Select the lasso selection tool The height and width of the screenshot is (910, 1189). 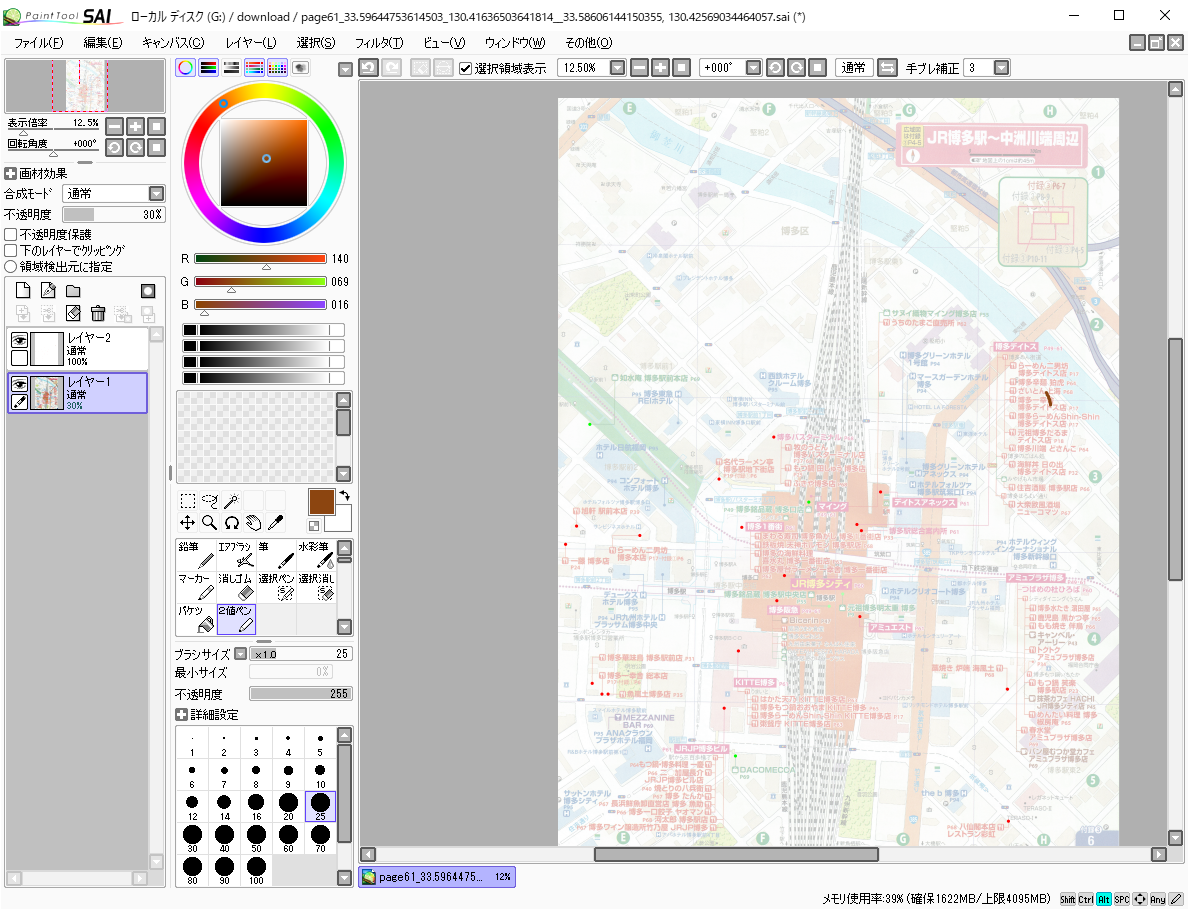(209, 500)
